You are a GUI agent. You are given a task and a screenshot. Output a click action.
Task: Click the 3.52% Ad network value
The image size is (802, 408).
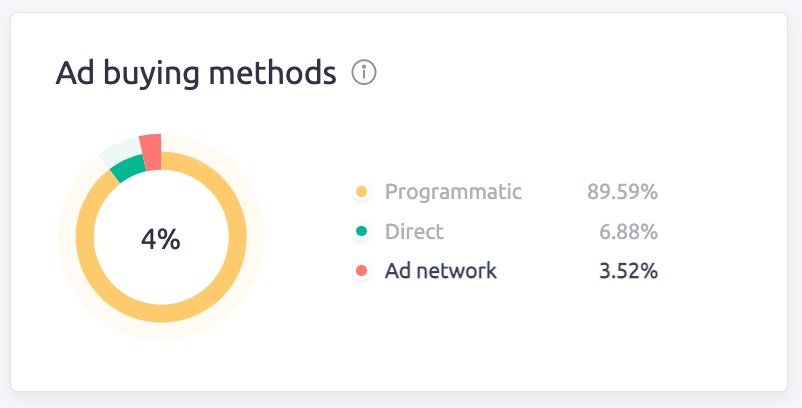coord(628,271)
